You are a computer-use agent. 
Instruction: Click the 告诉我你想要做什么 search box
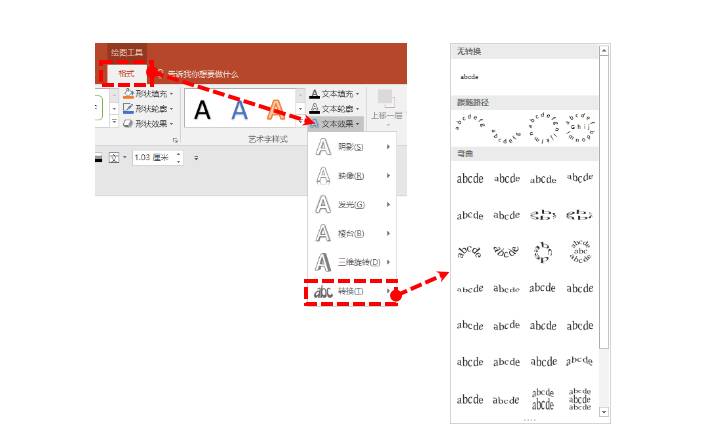click(x=203, y=74)
